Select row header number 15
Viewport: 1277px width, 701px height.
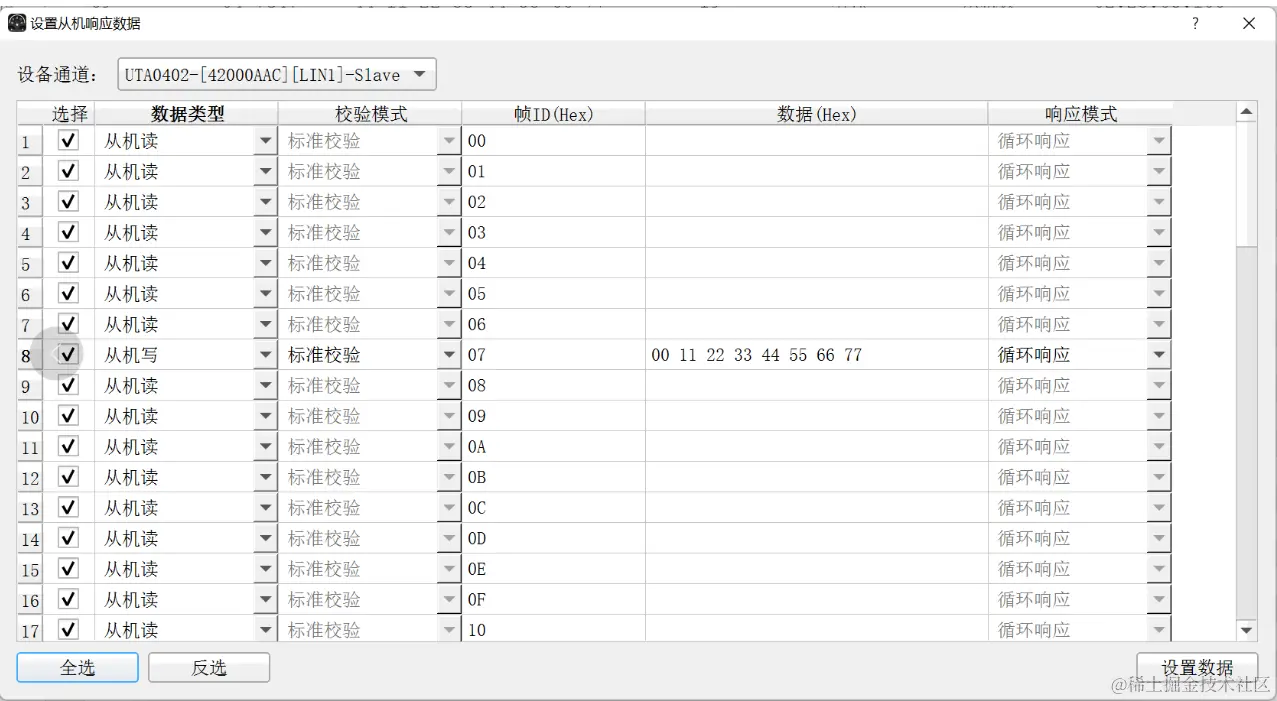coord(30,569)
